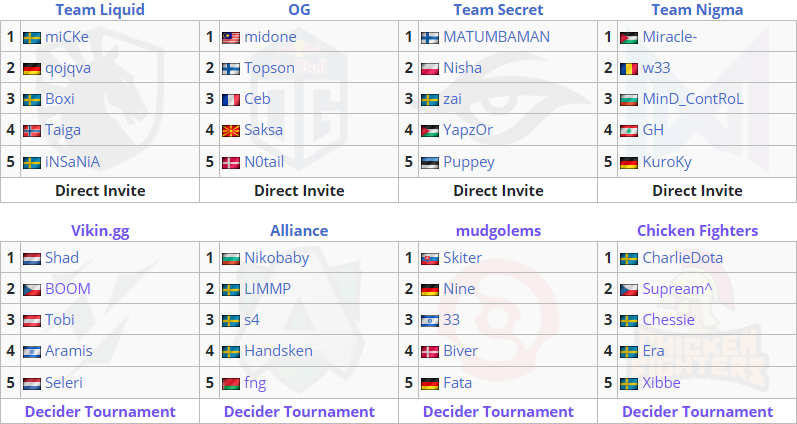Open the Chicken Fighters team link
797x424 pixels.
click(x=697, y=231)
